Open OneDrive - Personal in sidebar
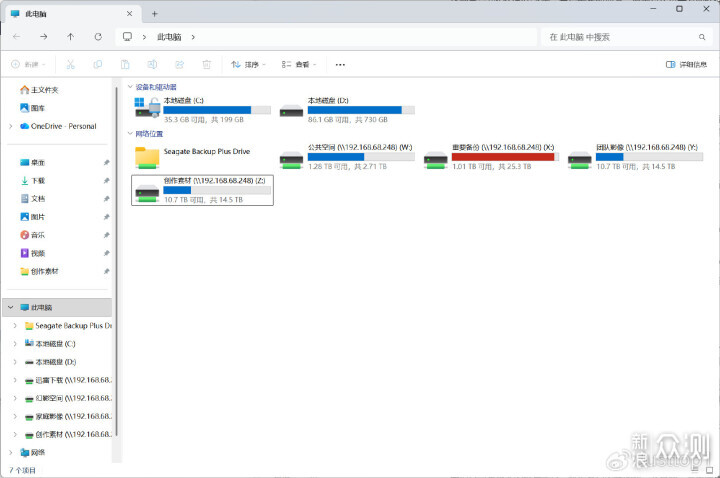Viewport: 720px width, 478px height. pyautogui.click(x=58, y=126)
